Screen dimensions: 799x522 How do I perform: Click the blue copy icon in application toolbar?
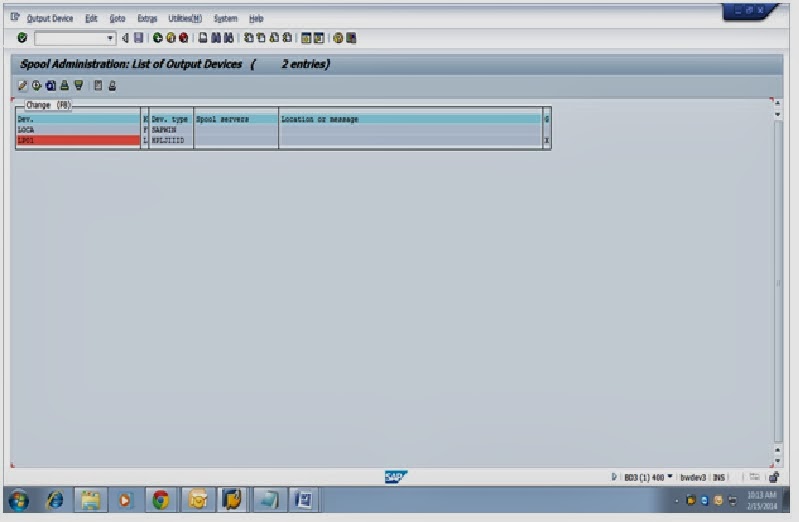[50, 86]
